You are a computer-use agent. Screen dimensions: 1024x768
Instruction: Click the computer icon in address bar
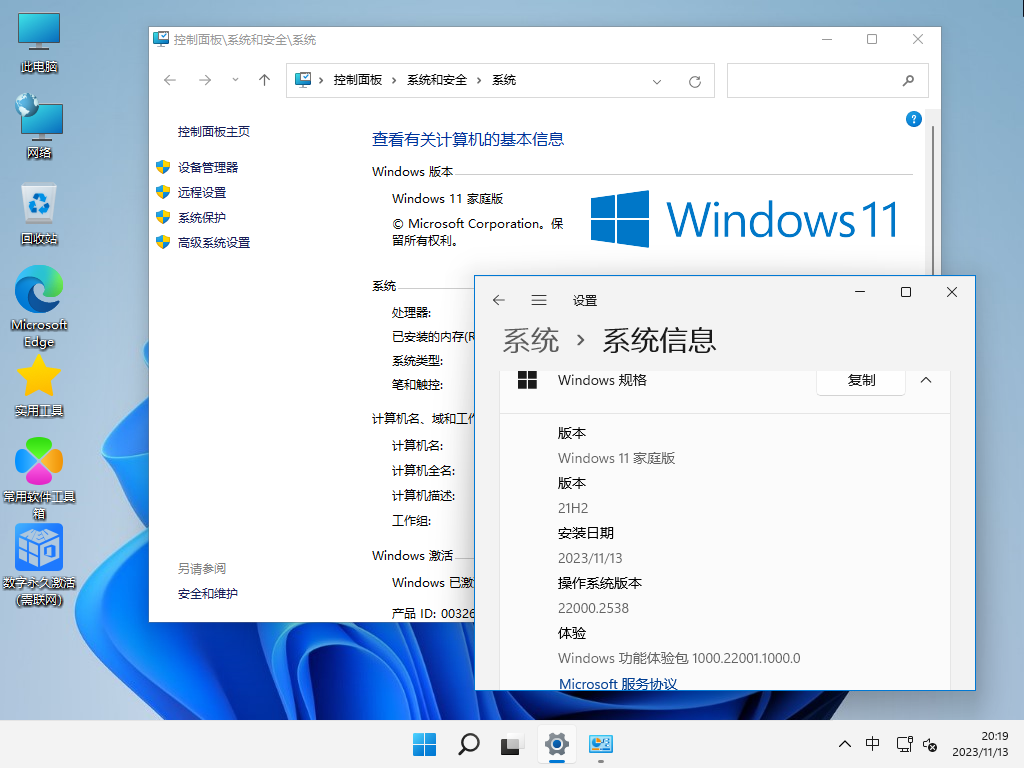[303, 80]
